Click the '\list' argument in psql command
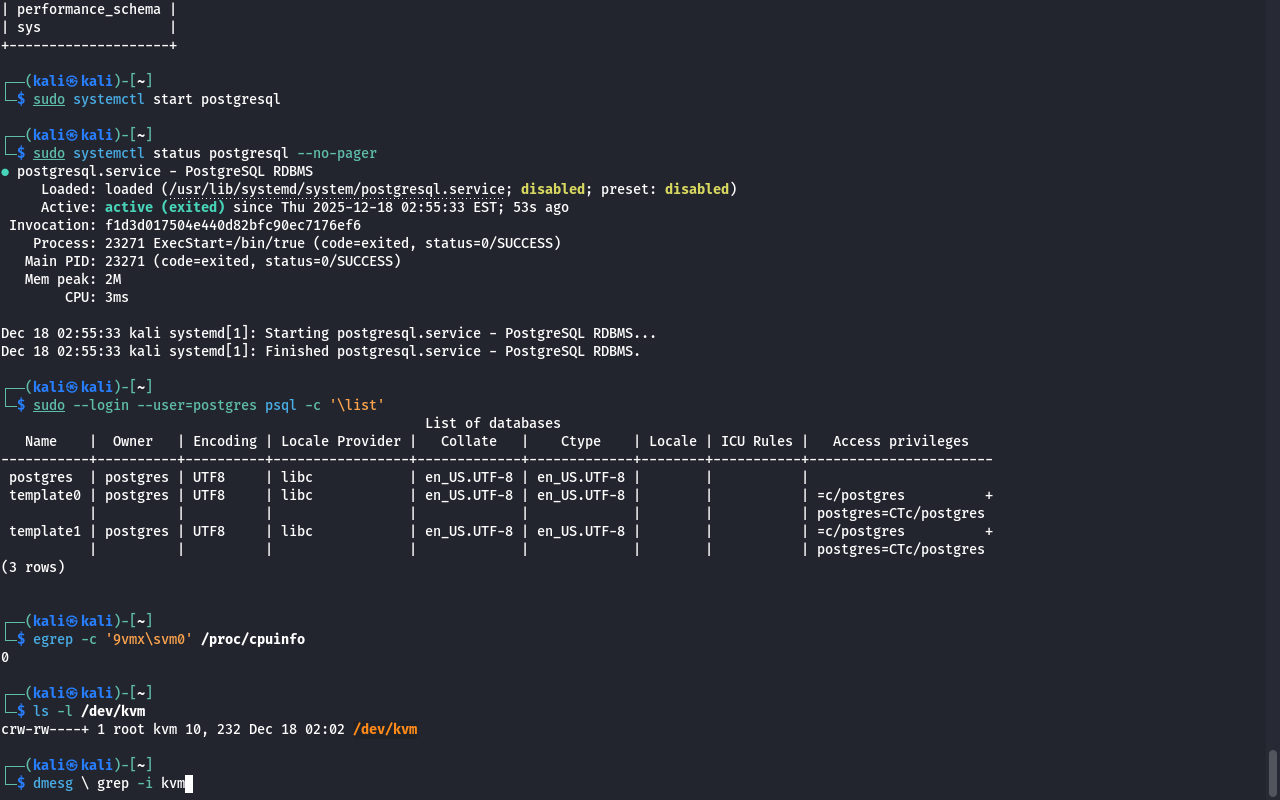This screenshot has height=800, width=1280. click(357, 406)
